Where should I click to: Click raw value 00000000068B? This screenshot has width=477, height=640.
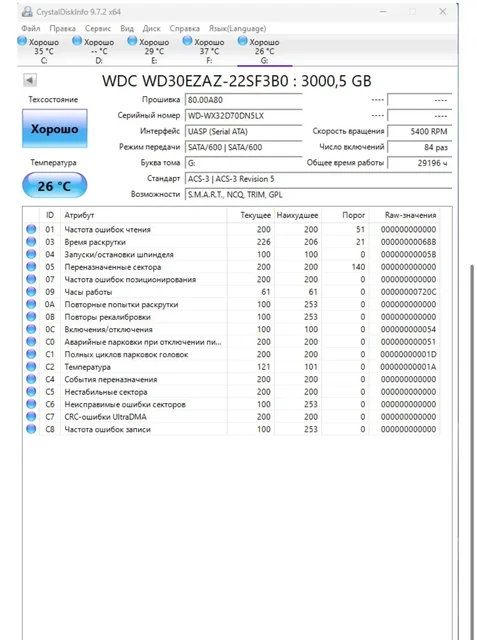(x=408, y=242)
